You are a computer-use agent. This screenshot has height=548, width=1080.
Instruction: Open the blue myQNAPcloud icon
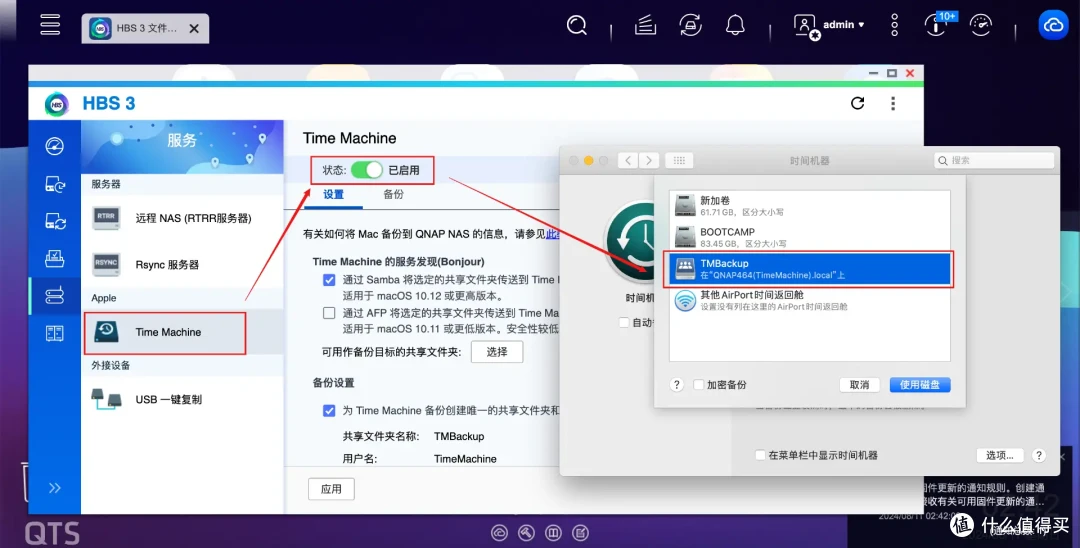click(x=1053, y=25)
